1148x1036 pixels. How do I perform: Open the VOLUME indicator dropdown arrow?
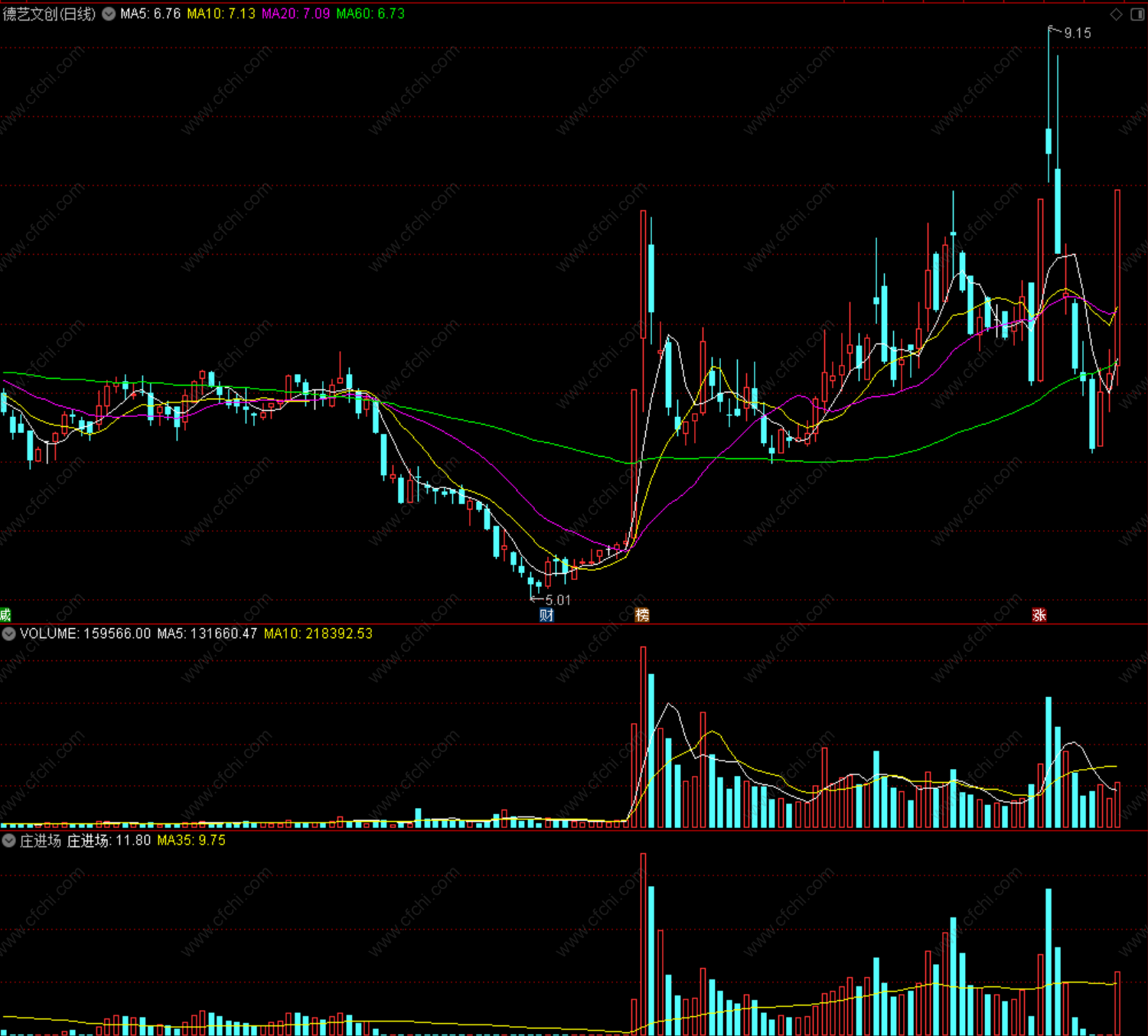pos(8,634)
